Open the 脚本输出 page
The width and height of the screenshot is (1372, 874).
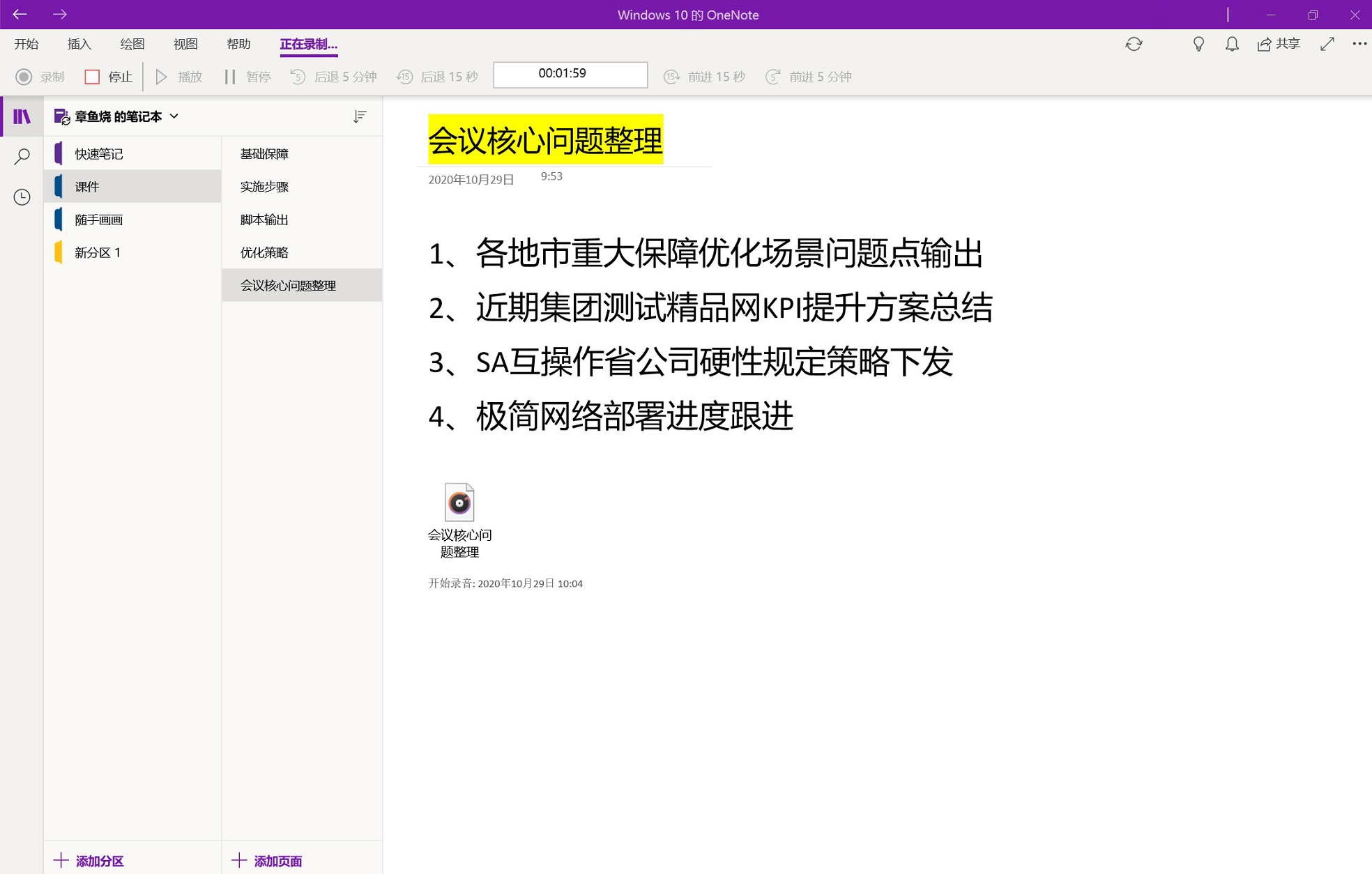pos(302,220)
